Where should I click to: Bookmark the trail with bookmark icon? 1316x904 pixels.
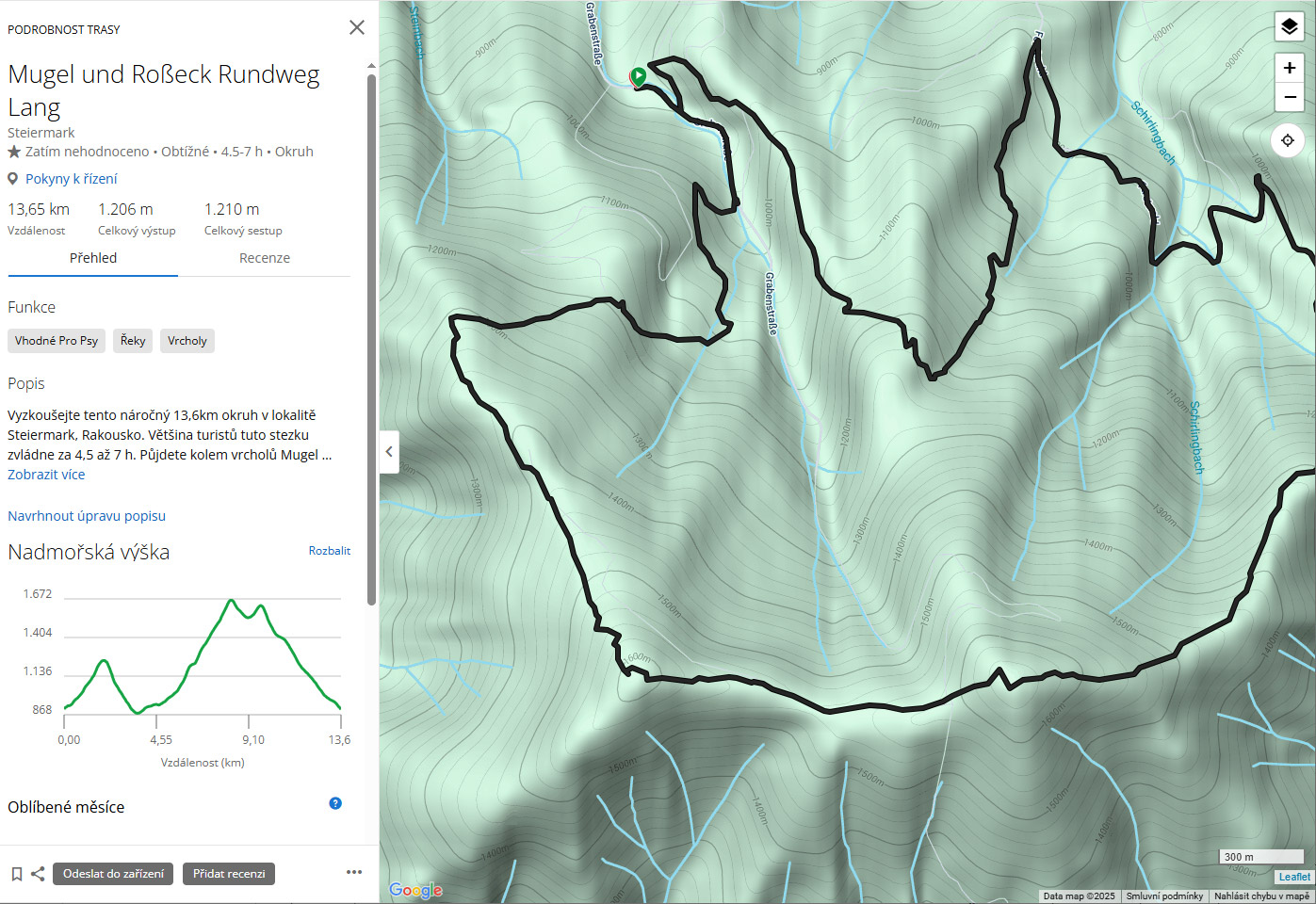tap(16, 874)
